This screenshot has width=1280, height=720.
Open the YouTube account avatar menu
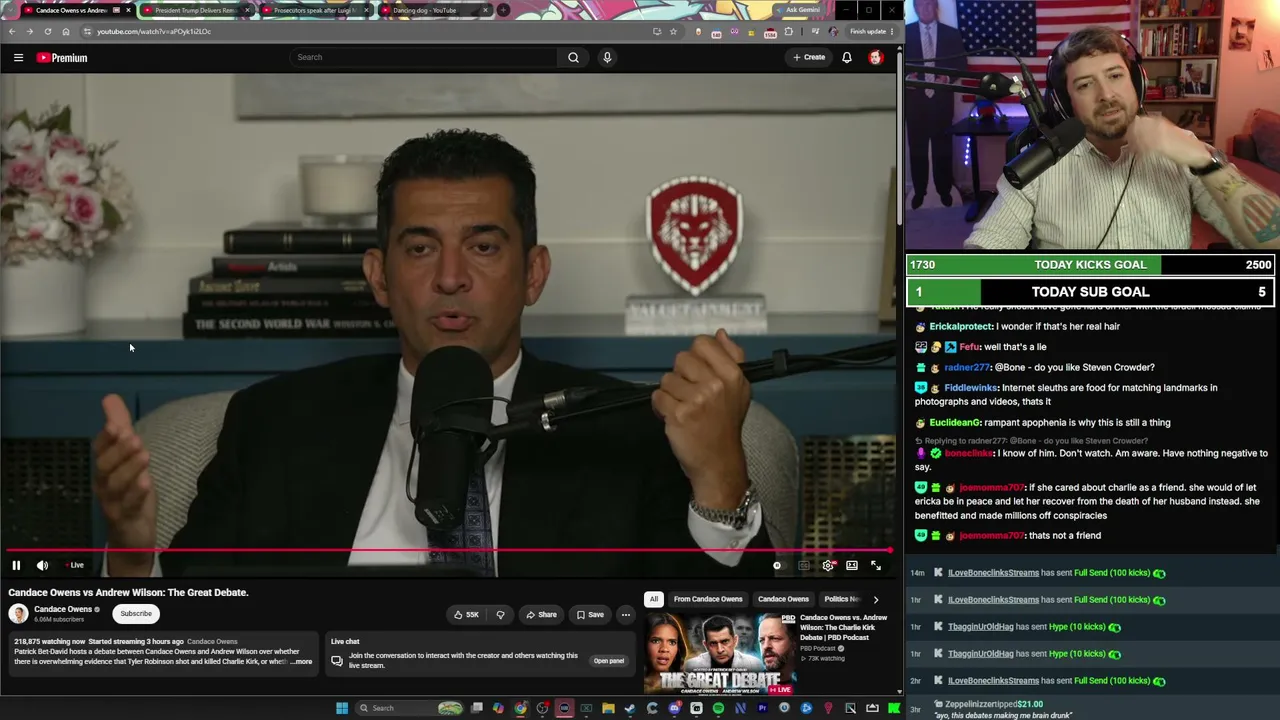pyautogui.click(x=876, y=57)
